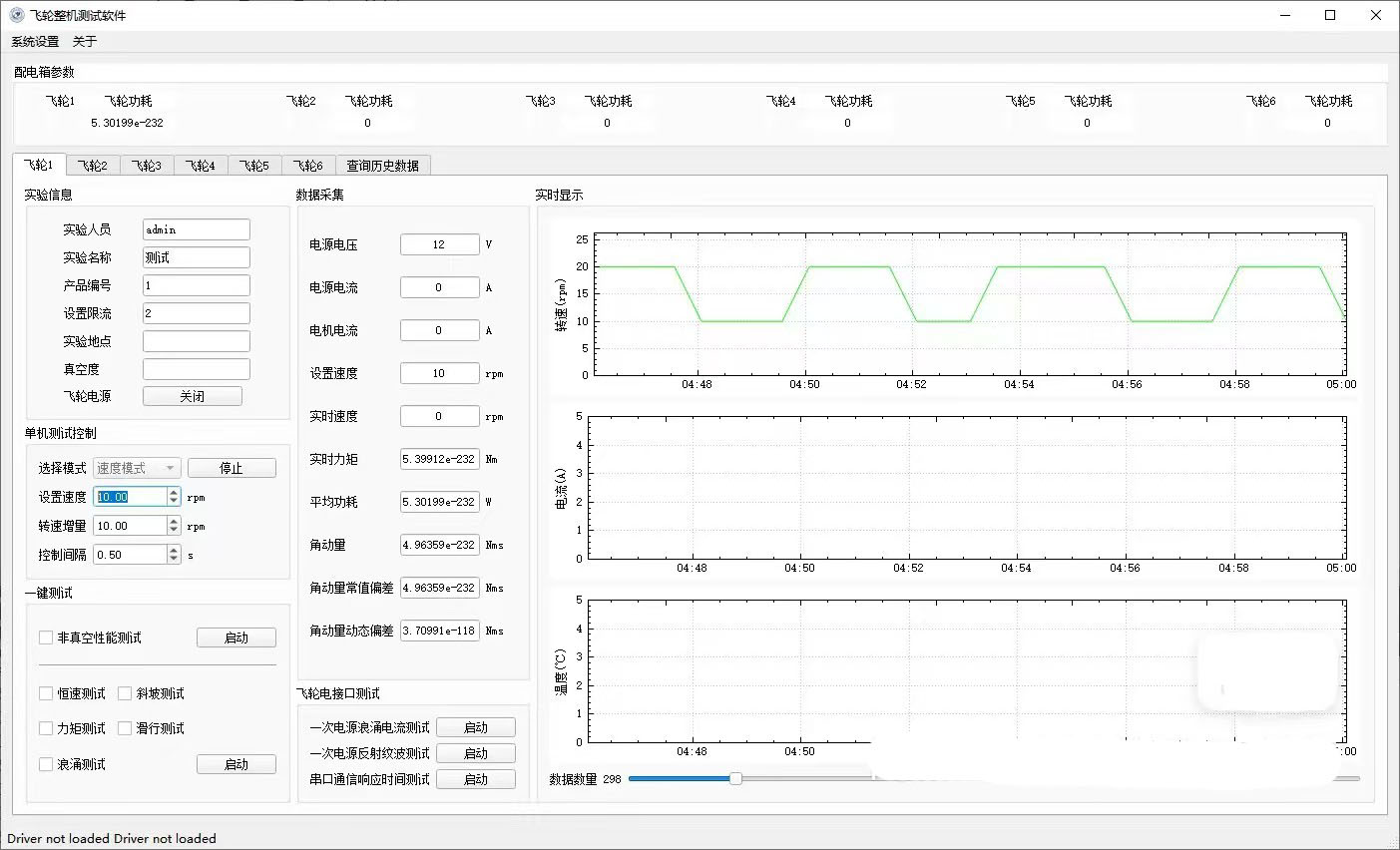Increase 控制间隔 with spinner up arrow
Image resolution: width=1400 pixels, height=850 pixels.
pyautogui.click(x=174, y=550)
